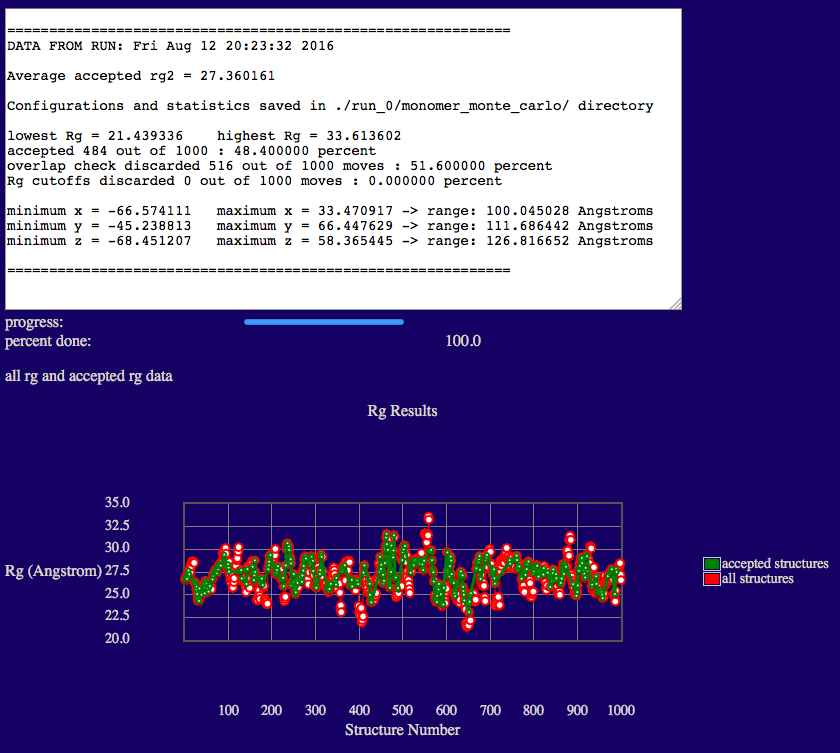Click the 'highest Rg = 33.613602' value
The width and height of the screenshot is (840, 753).
[309, 136]
